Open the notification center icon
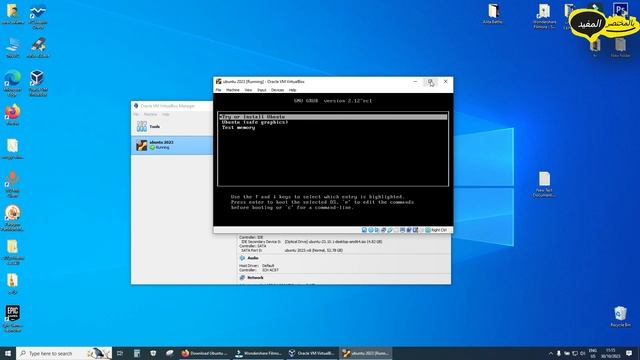 click(629, 353)
